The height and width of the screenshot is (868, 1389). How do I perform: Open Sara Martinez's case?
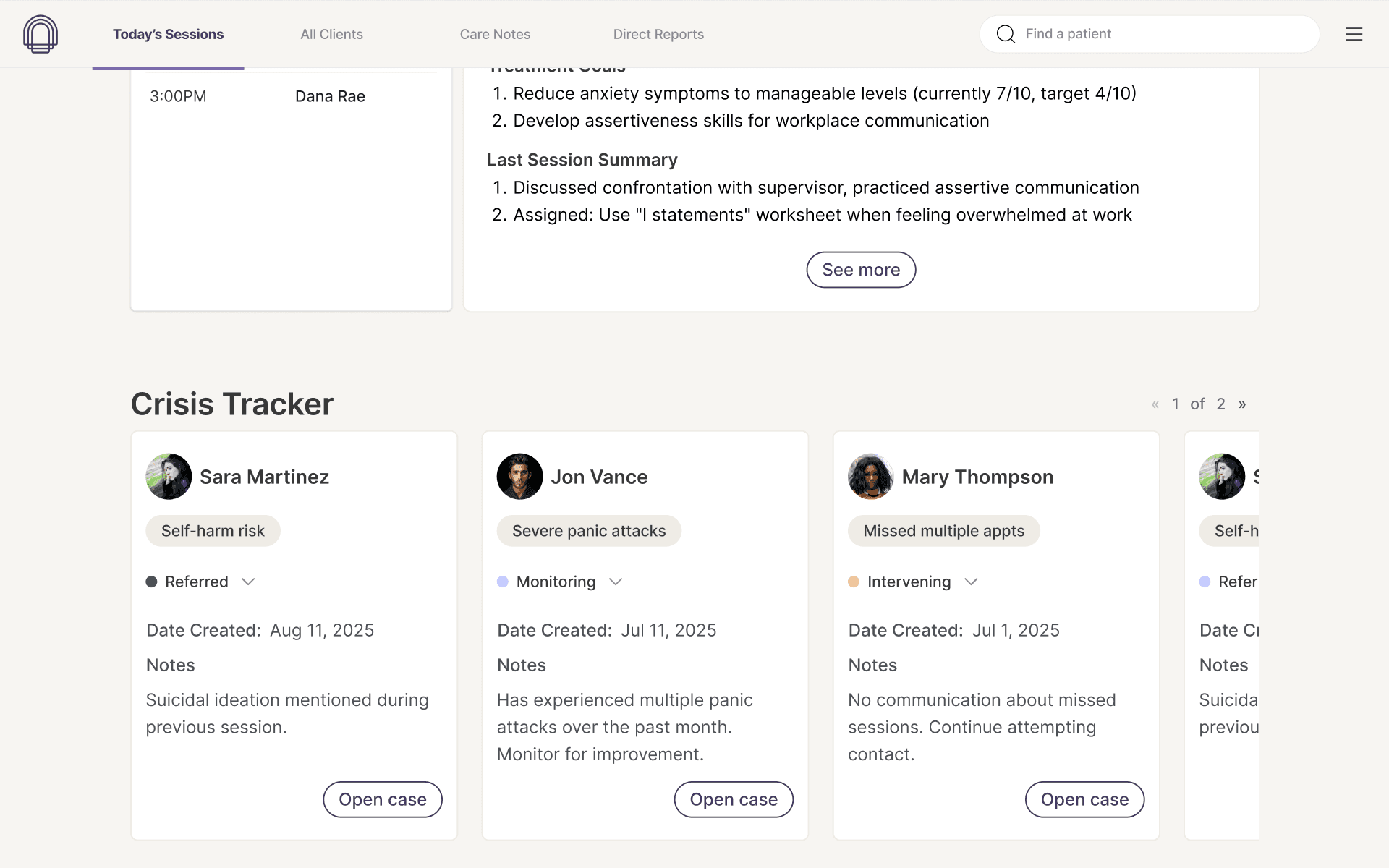click(382, 799)
